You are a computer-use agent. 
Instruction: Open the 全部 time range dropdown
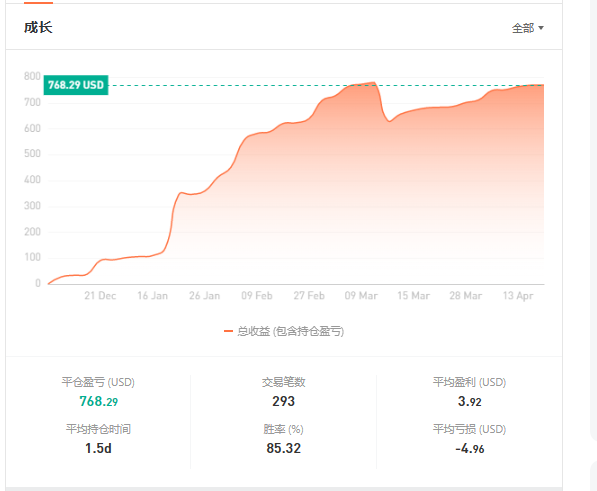tap(528, 28)
